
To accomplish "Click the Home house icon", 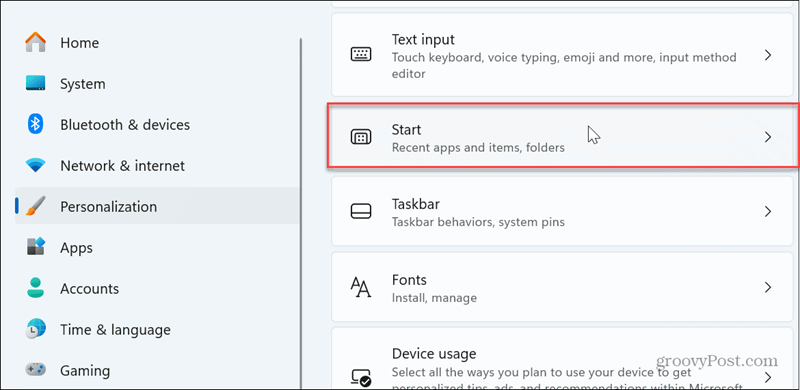I will click(x=36, y=42).
